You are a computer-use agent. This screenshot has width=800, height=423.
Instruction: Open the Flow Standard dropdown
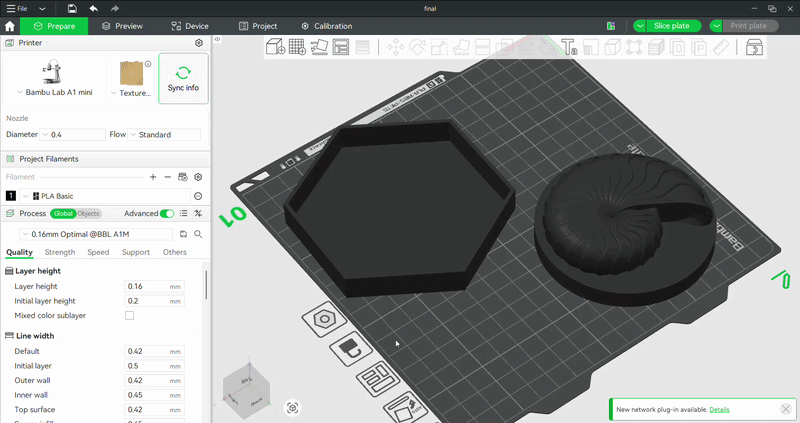(x=164, y=135)
